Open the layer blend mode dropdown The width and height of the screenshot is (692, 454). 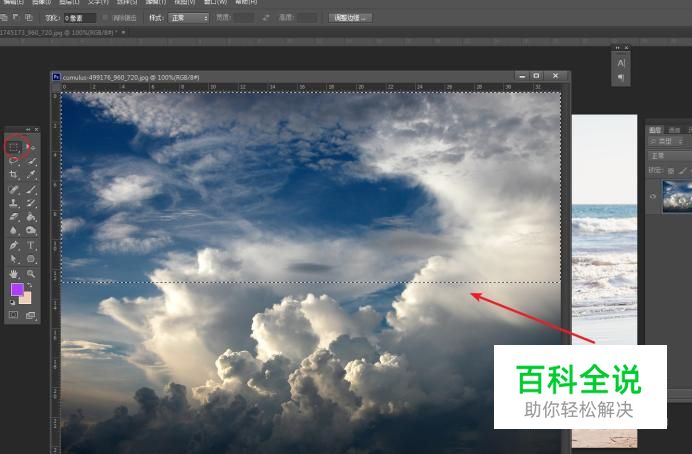pyautogui.click(x=670, y=156)
